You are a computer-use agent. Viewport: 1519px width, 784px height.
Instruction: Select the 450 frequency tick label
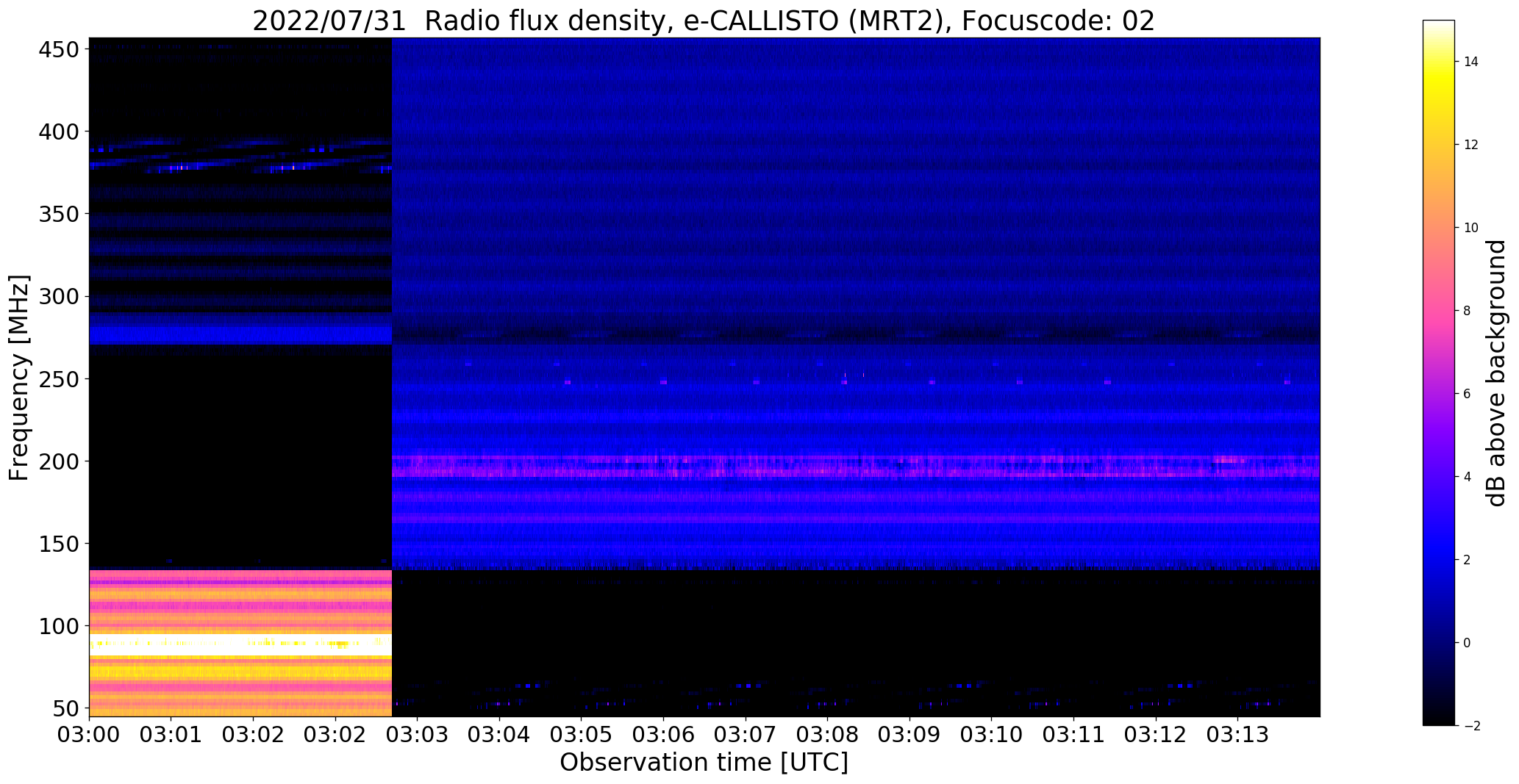(x=58, y=50)
